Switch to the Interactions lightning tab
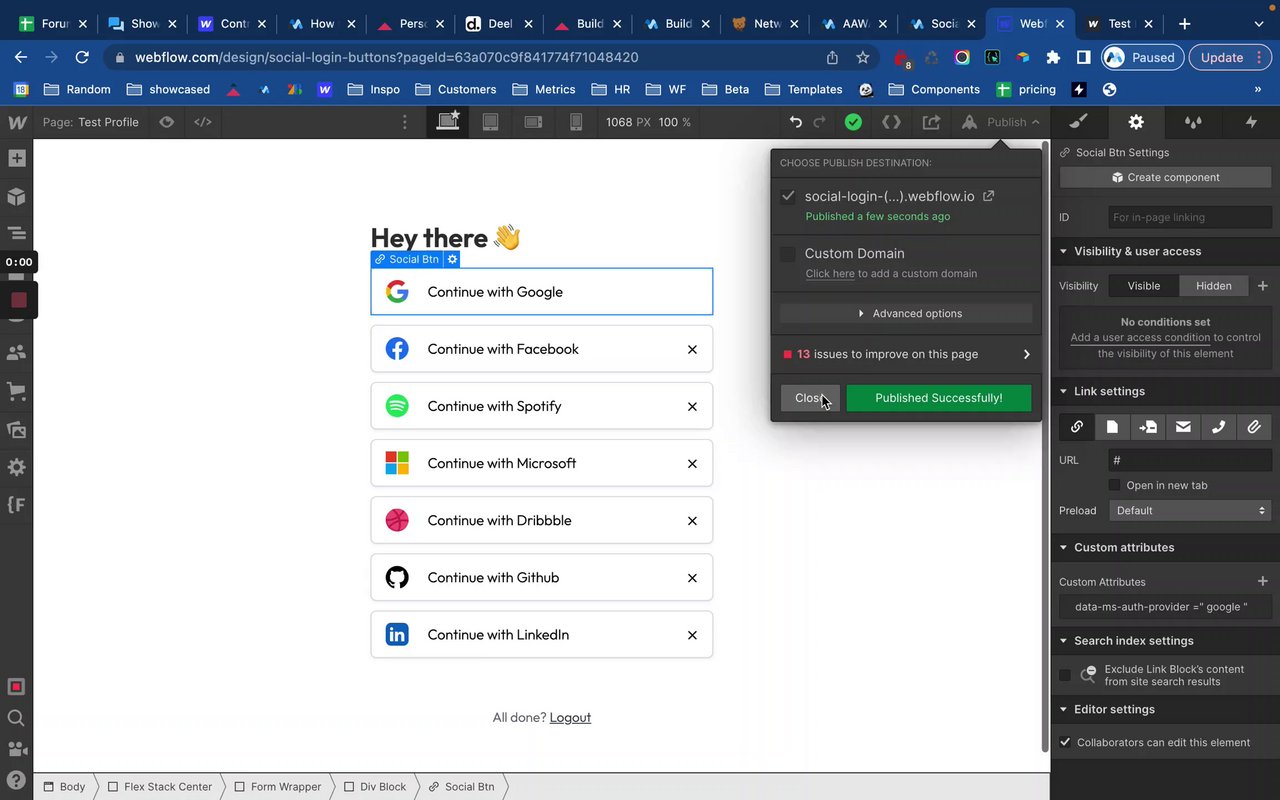 1251,122
